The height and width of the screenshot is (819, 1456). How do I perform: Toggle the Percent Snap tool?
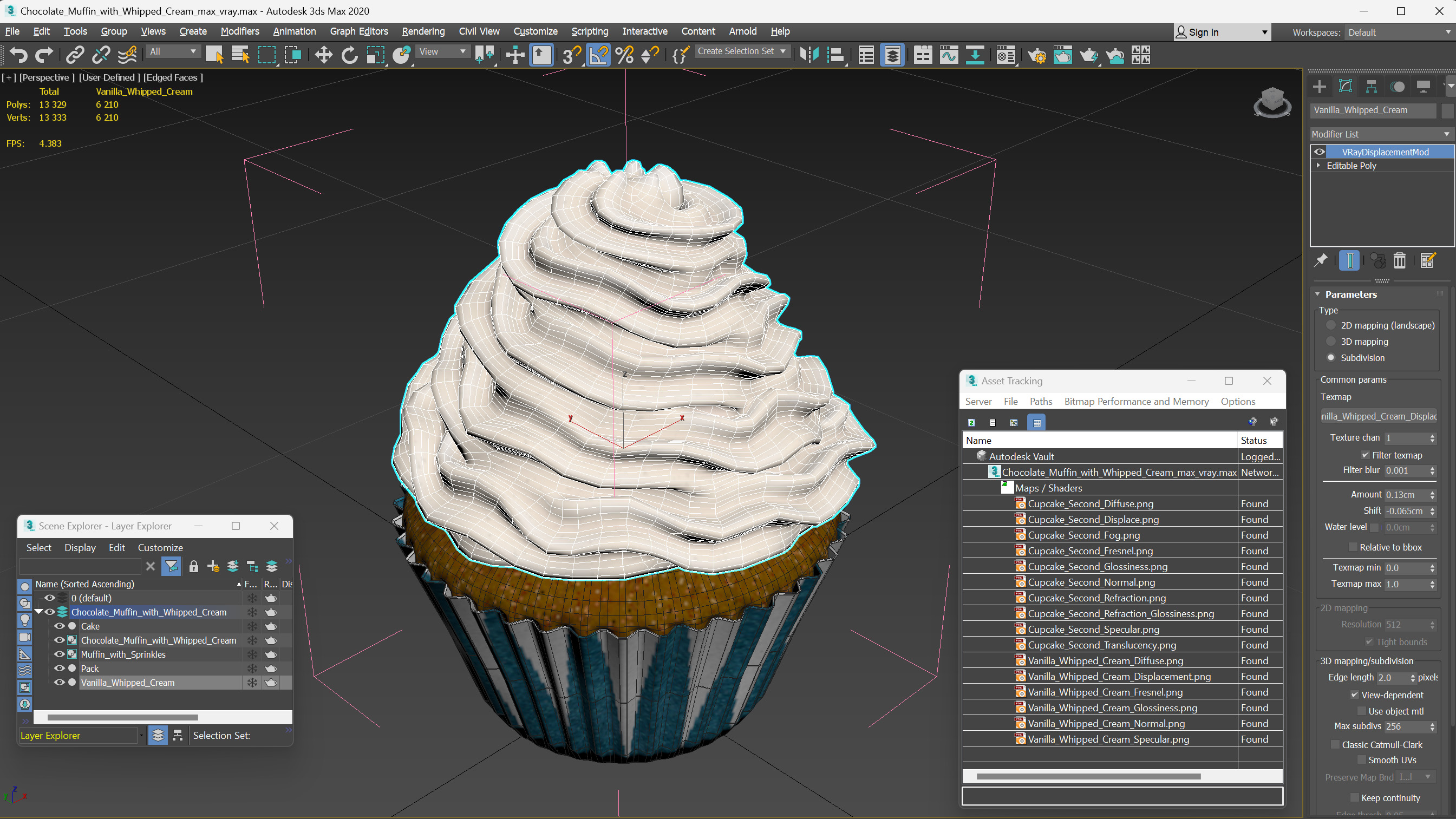tap(624, 55)
